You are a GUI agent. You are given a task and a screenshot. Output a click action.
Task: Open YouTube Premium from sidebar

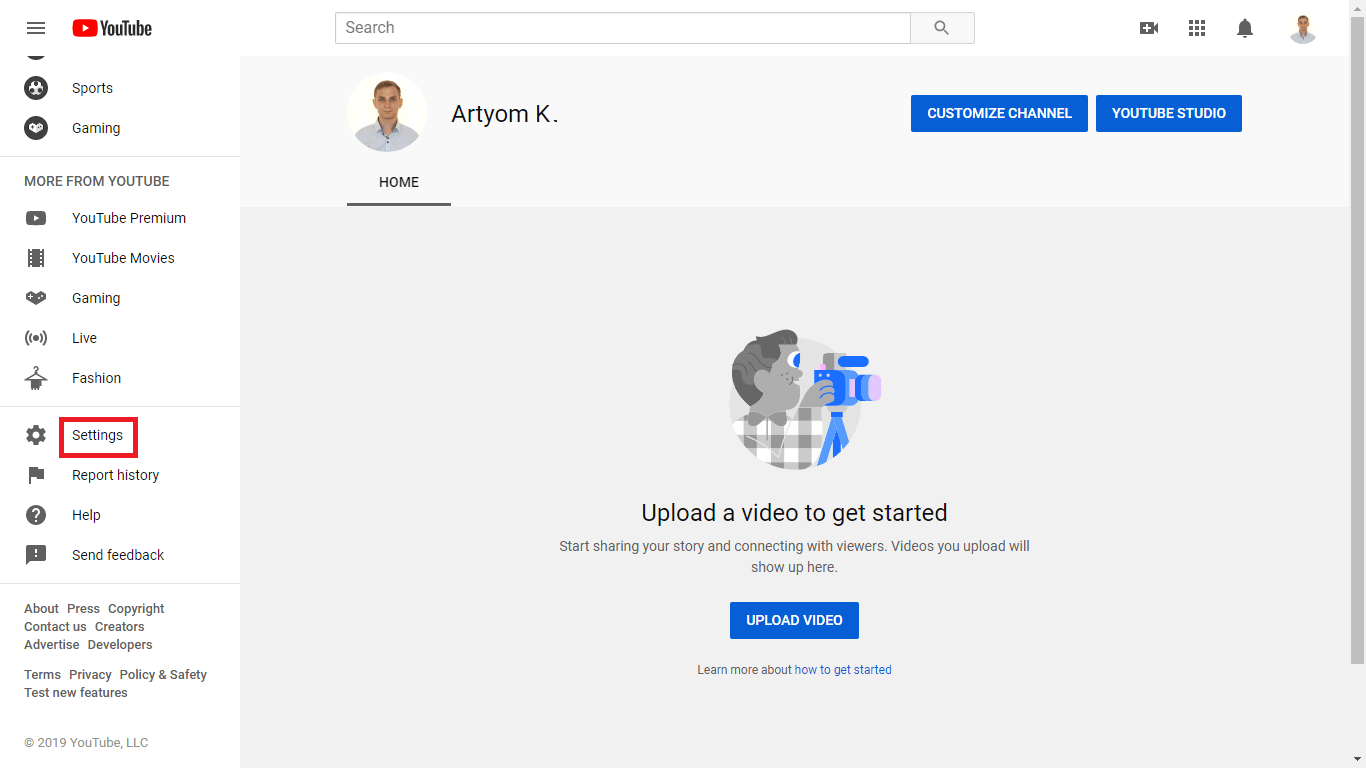coord(128,218)
